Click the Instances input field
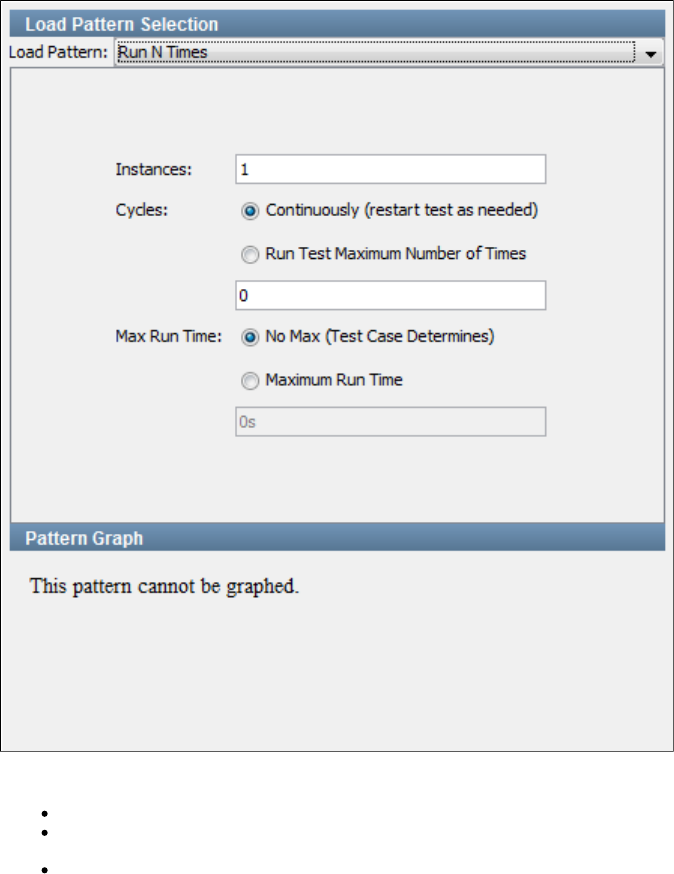674x874 pixels. 390,169
